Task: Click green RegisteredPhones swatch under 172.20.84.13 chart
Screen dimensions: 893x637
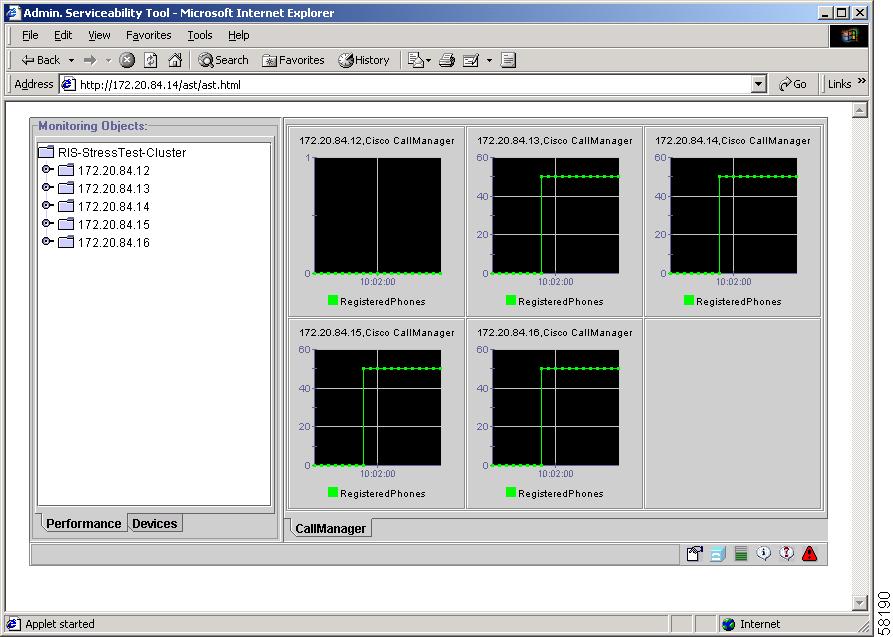Action: 511,300
